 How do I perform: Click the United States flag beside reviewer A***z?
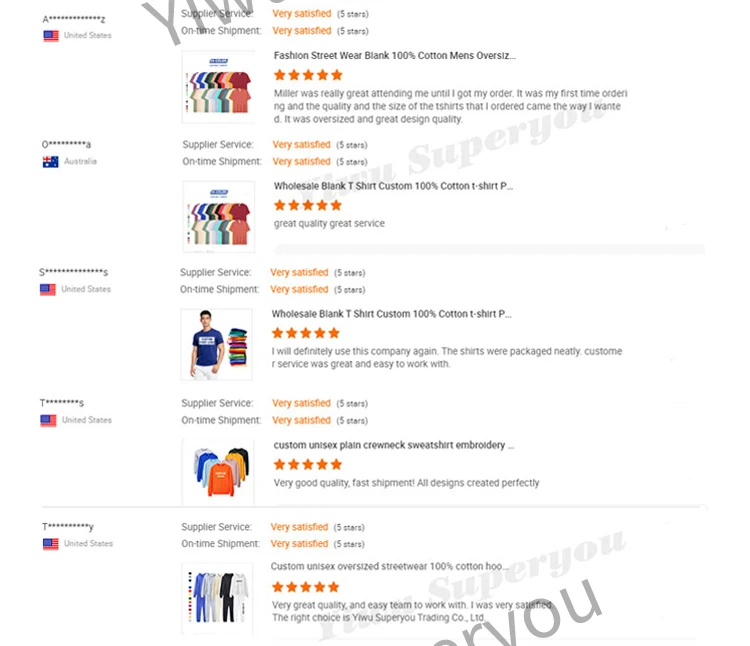point(51,36)
